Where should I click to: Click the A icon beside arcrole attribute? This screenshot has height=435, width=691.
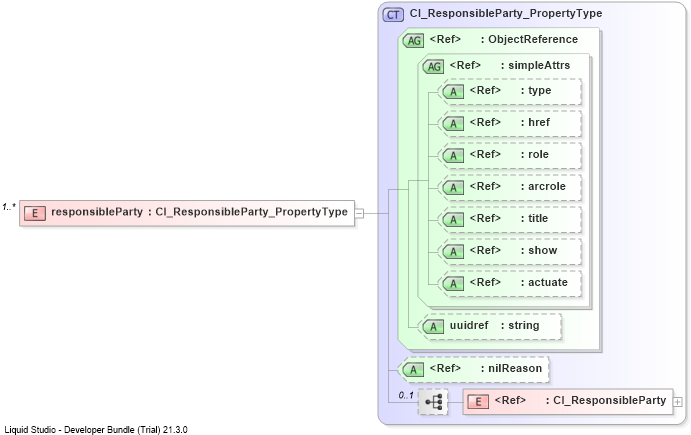click(x=453, y=188)
